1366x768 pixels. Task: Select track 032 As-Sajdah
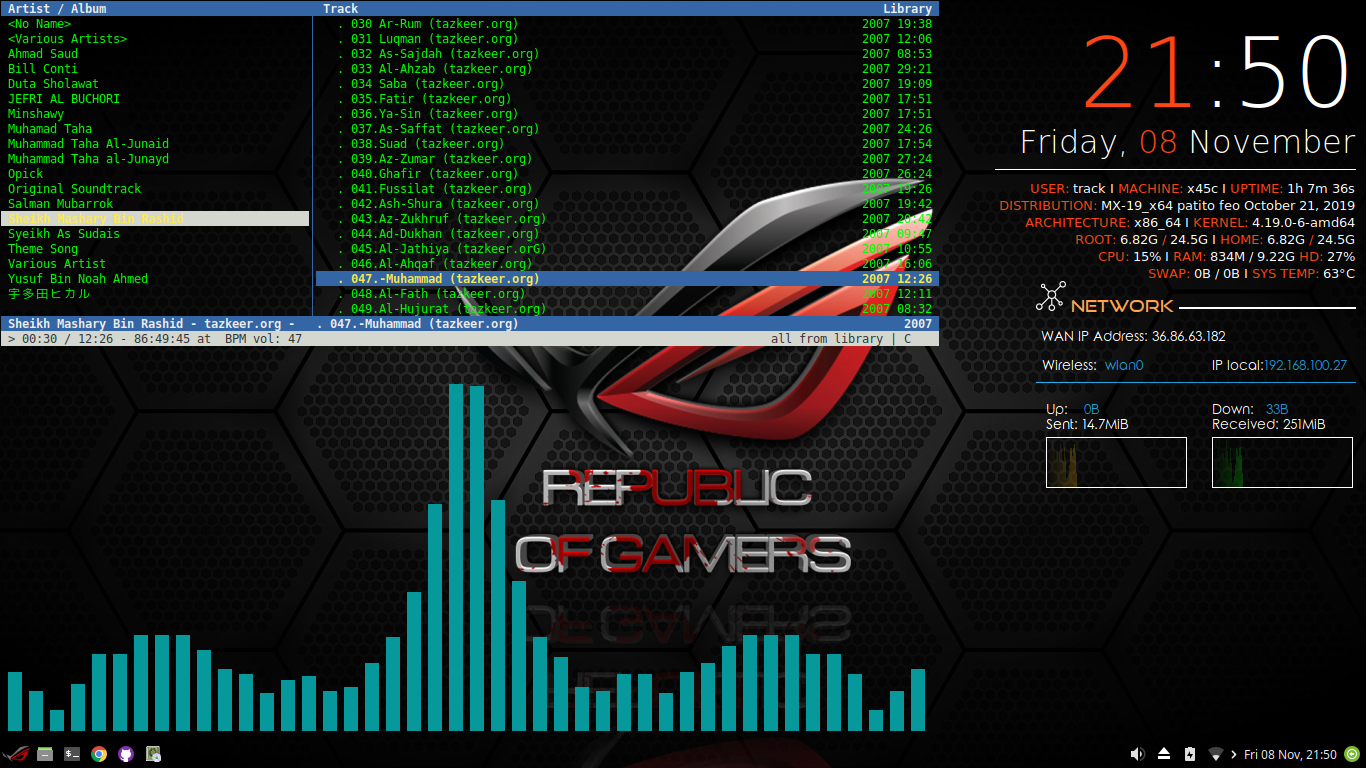[x=627, y=53]
